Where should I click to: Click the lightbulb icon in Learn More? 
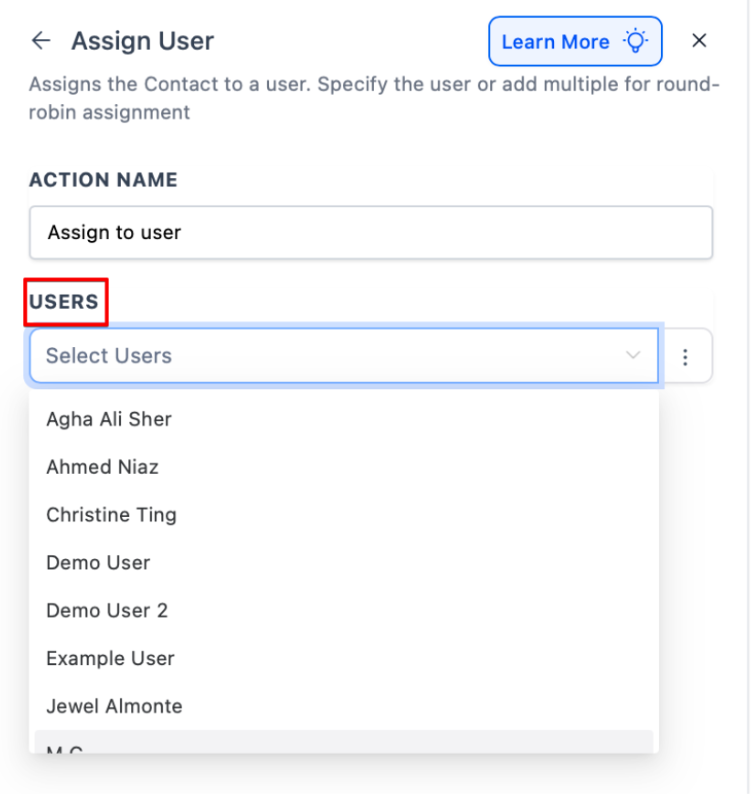[635, 41]
